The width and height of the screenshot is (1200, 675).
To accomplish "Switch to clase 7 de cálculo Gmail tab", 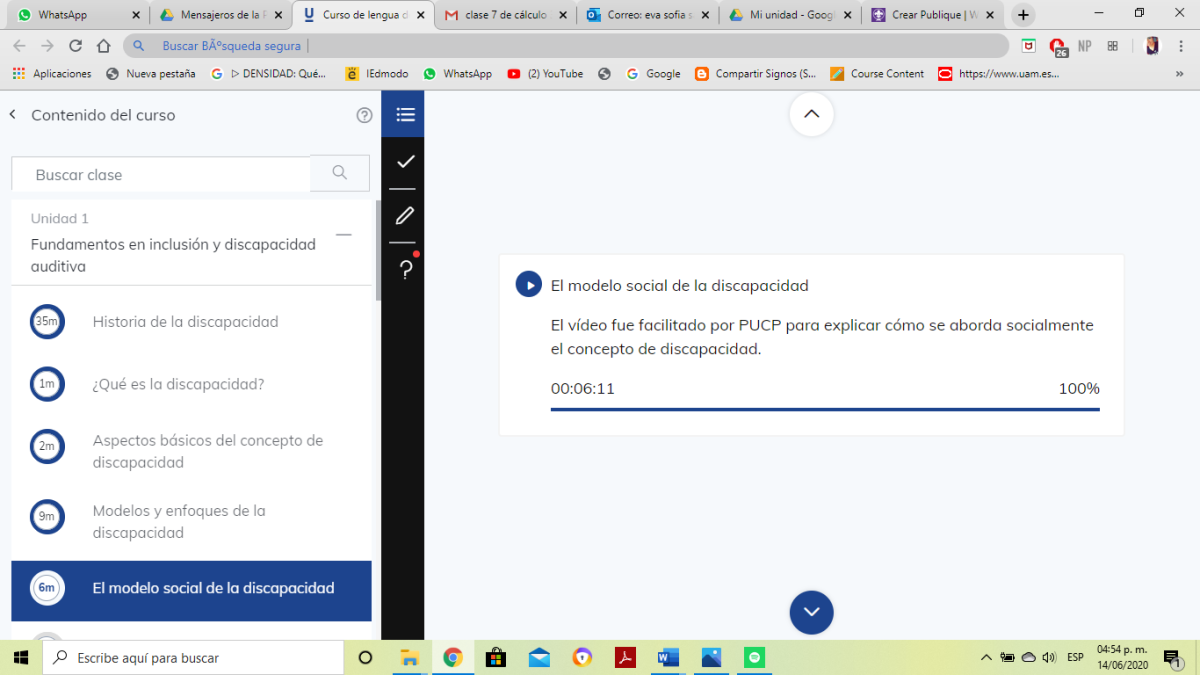I will point(507,15).
